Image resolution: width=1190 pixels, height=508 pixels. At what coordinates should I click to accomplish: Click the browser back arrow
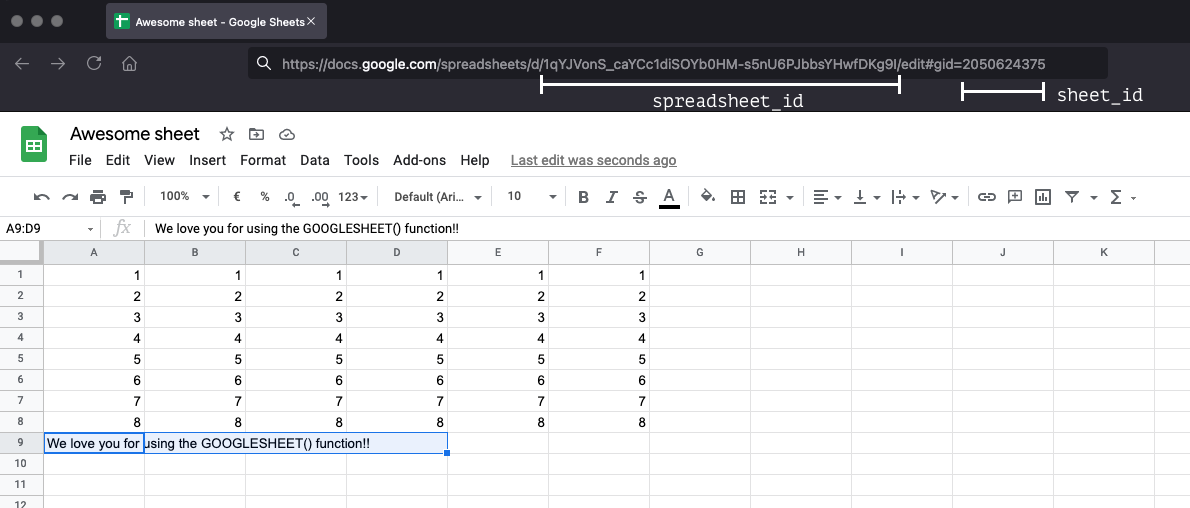point(22,63)
